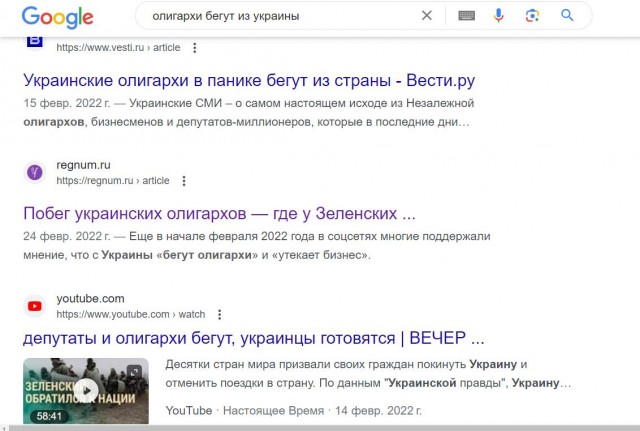The image size is (640, 431).
Task: Click the https://www.youtube.com › watch URL
Action: [x=131, y=314]
